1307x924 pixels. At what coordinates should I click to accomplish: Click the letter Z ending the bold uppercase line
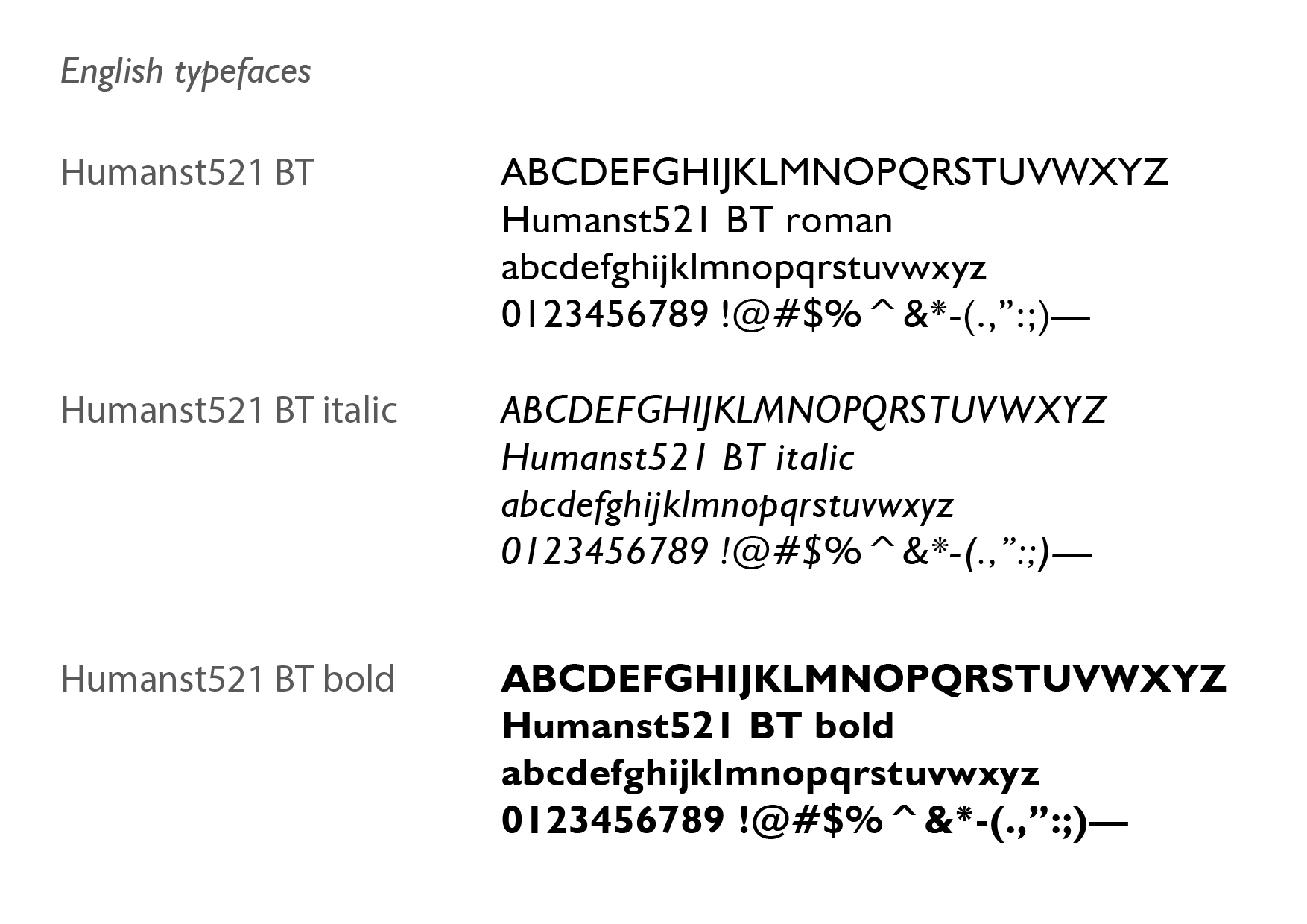1209,679
